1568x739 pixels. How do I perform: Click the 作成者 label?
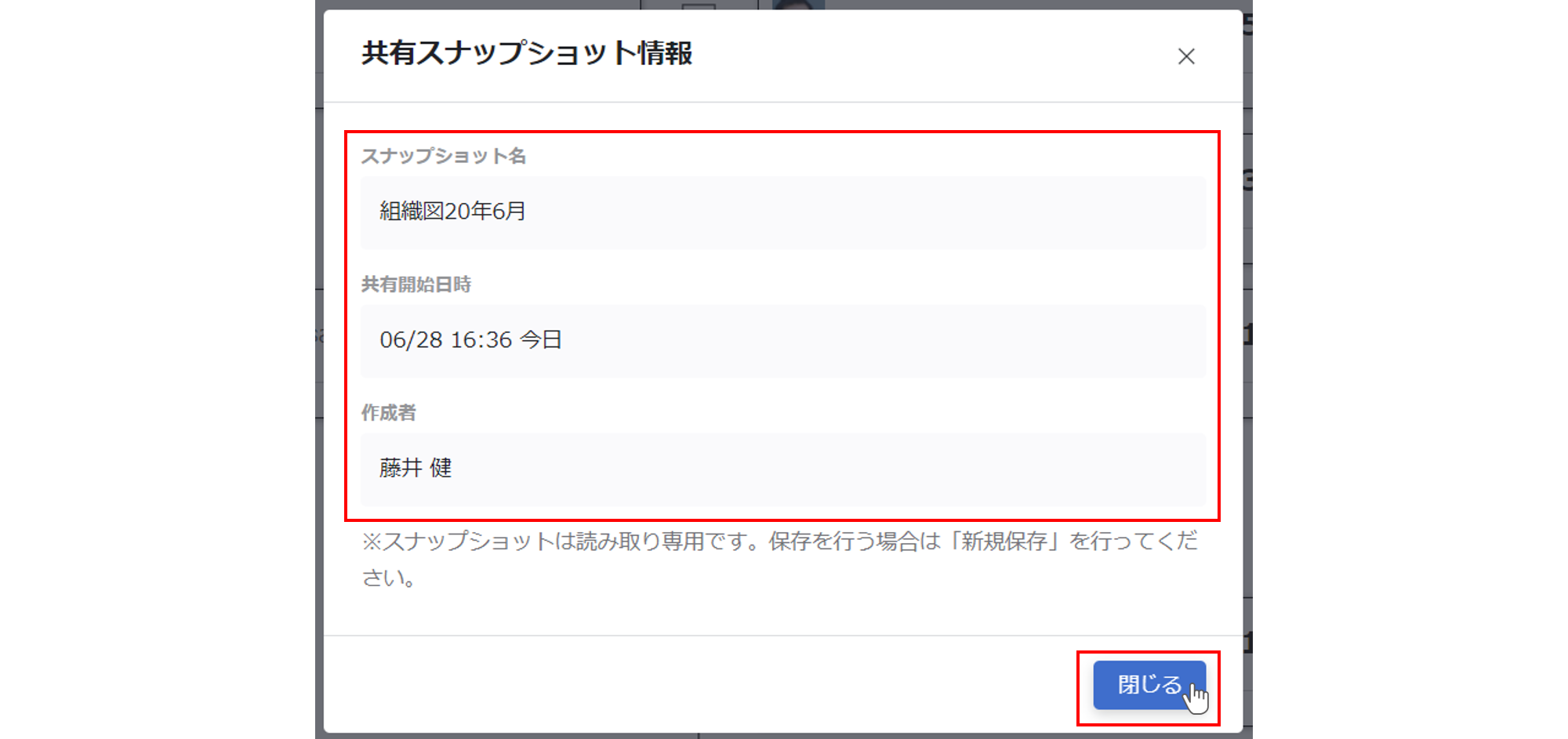(389, 413)
